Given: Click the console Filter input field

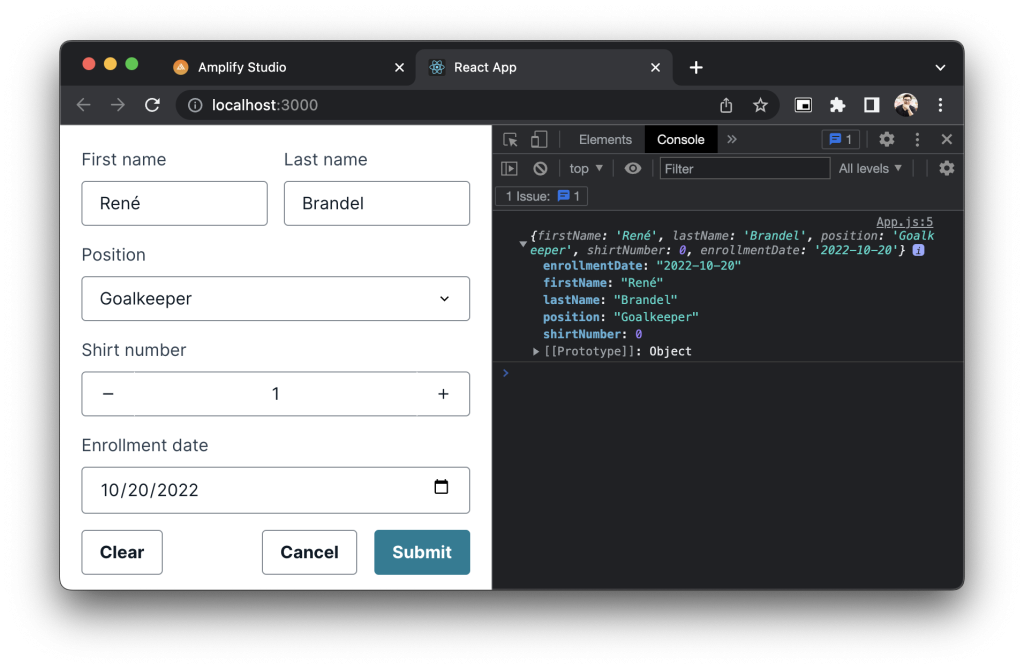Looking at the screenshot, I should tap(744, 168).
